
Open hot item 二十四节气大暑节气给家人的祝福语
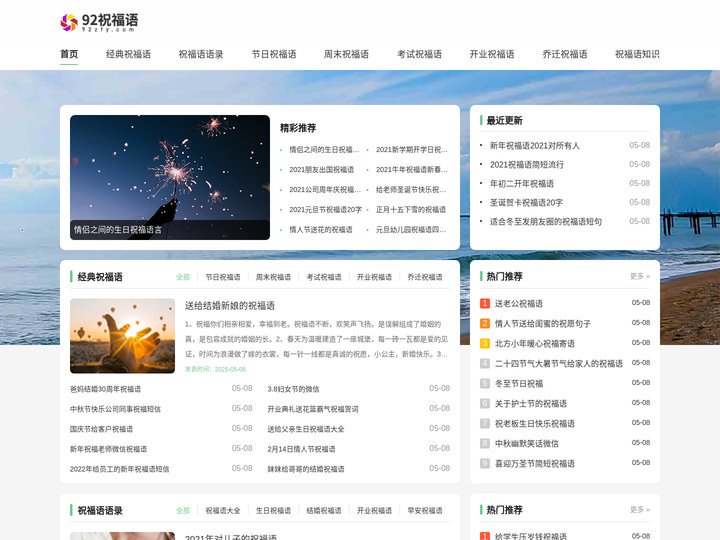click(559, 364)
